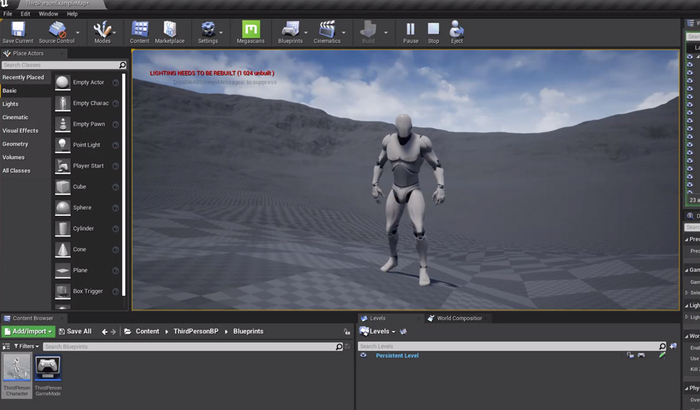Open the Content browser toolbar icon
Image resolution: width=700 pixels, height=410 pixels.
140,31
